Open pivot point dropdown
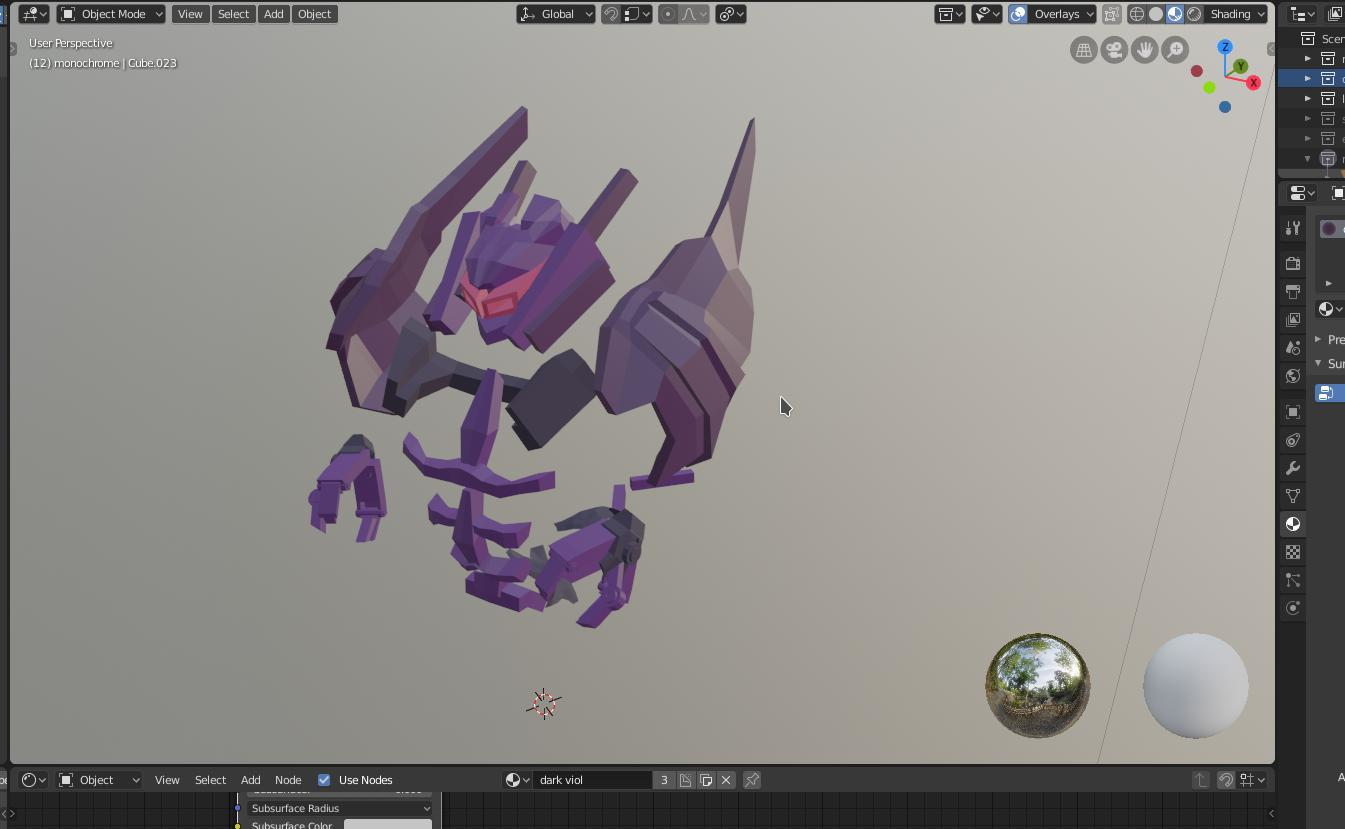This screenshot has height=829, width=1345. click(x=731, y=14)
